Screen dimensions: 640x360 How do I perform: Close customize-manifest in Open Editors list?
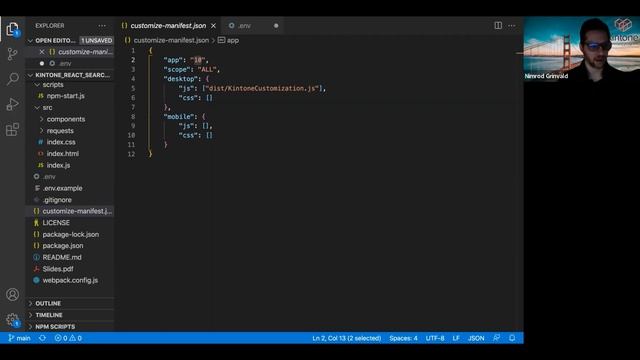42,52
